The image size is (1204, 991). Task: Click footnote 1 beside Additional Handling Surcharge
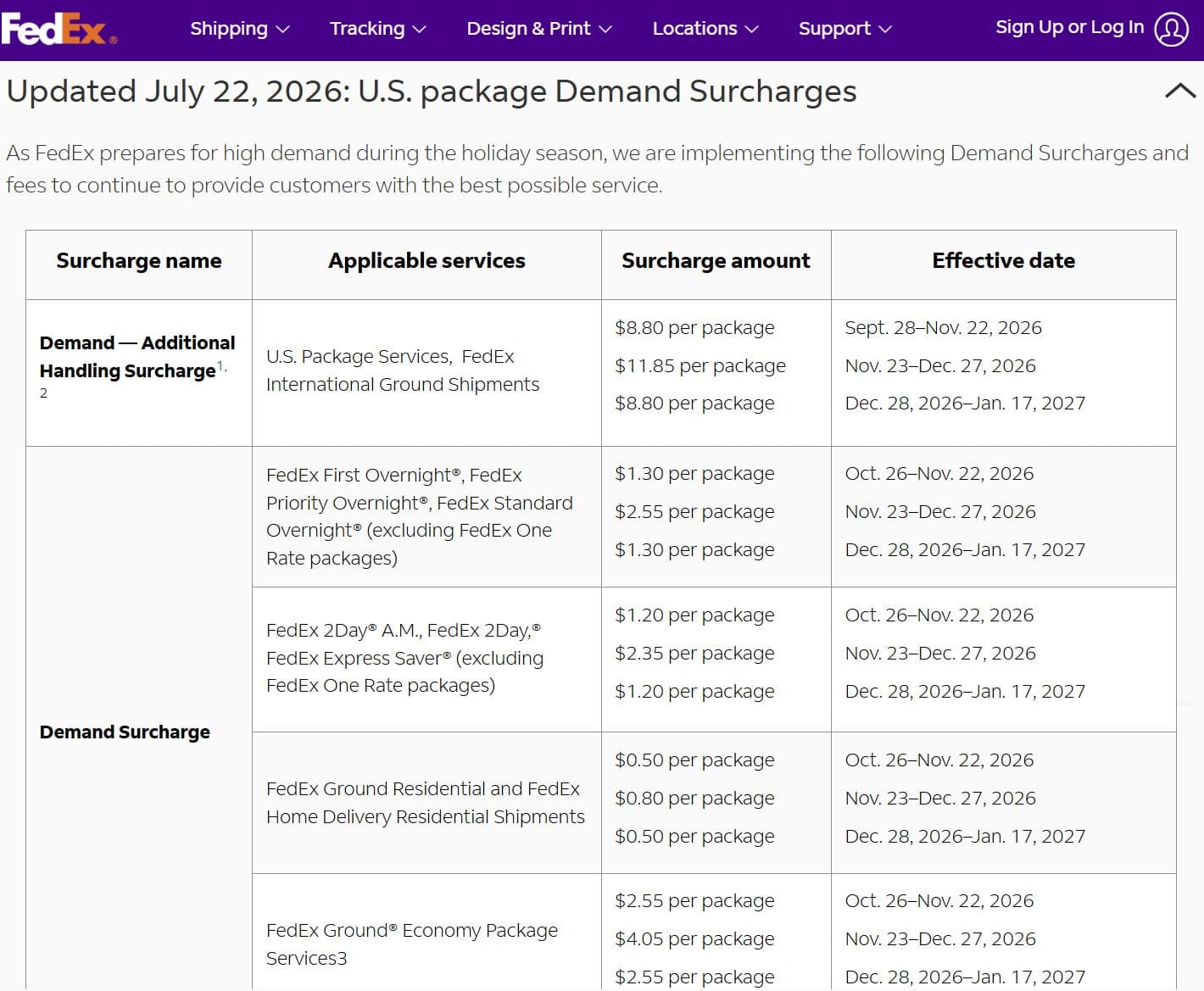(220, 365)
